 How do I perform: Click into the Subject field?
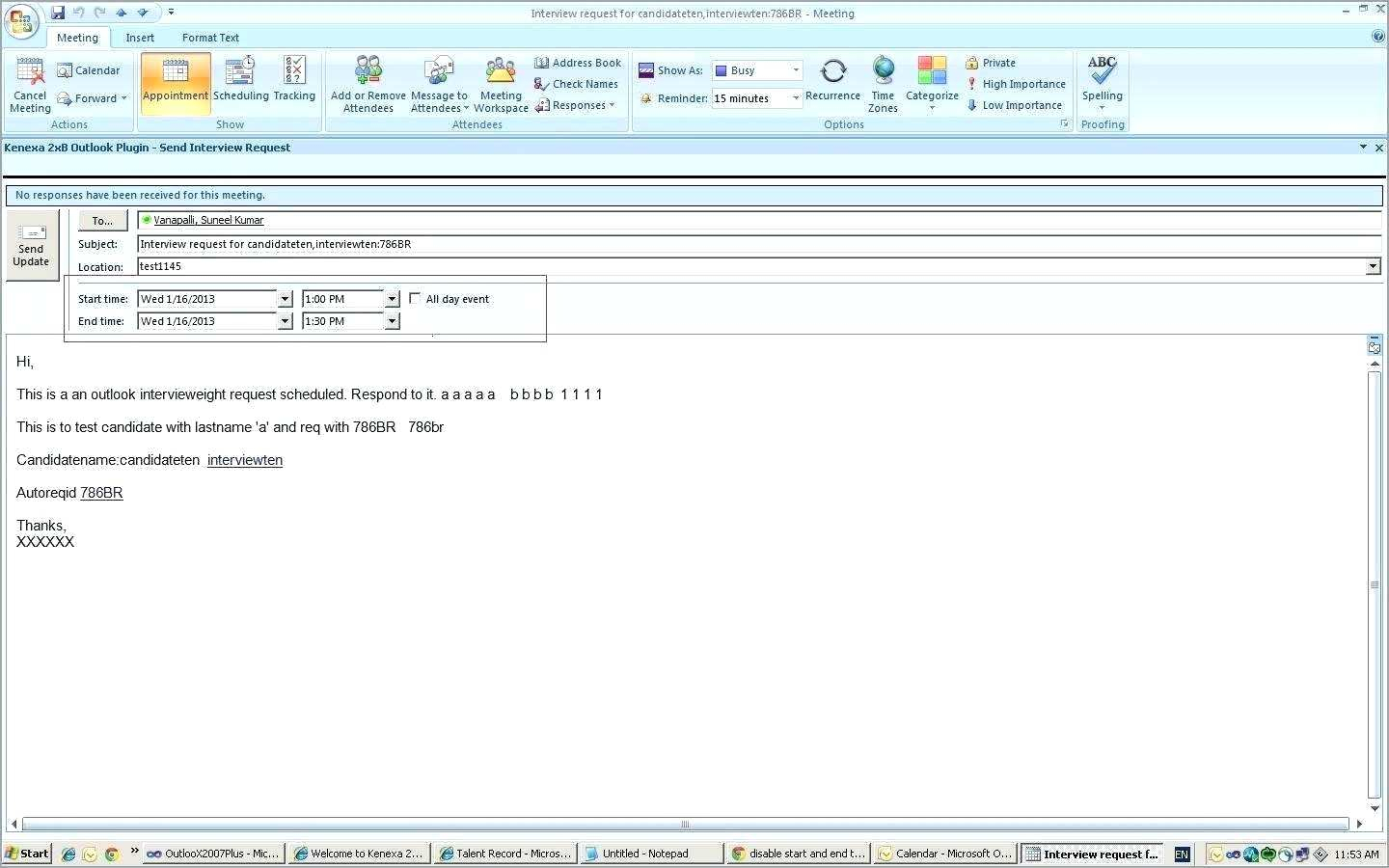point(759,244)
